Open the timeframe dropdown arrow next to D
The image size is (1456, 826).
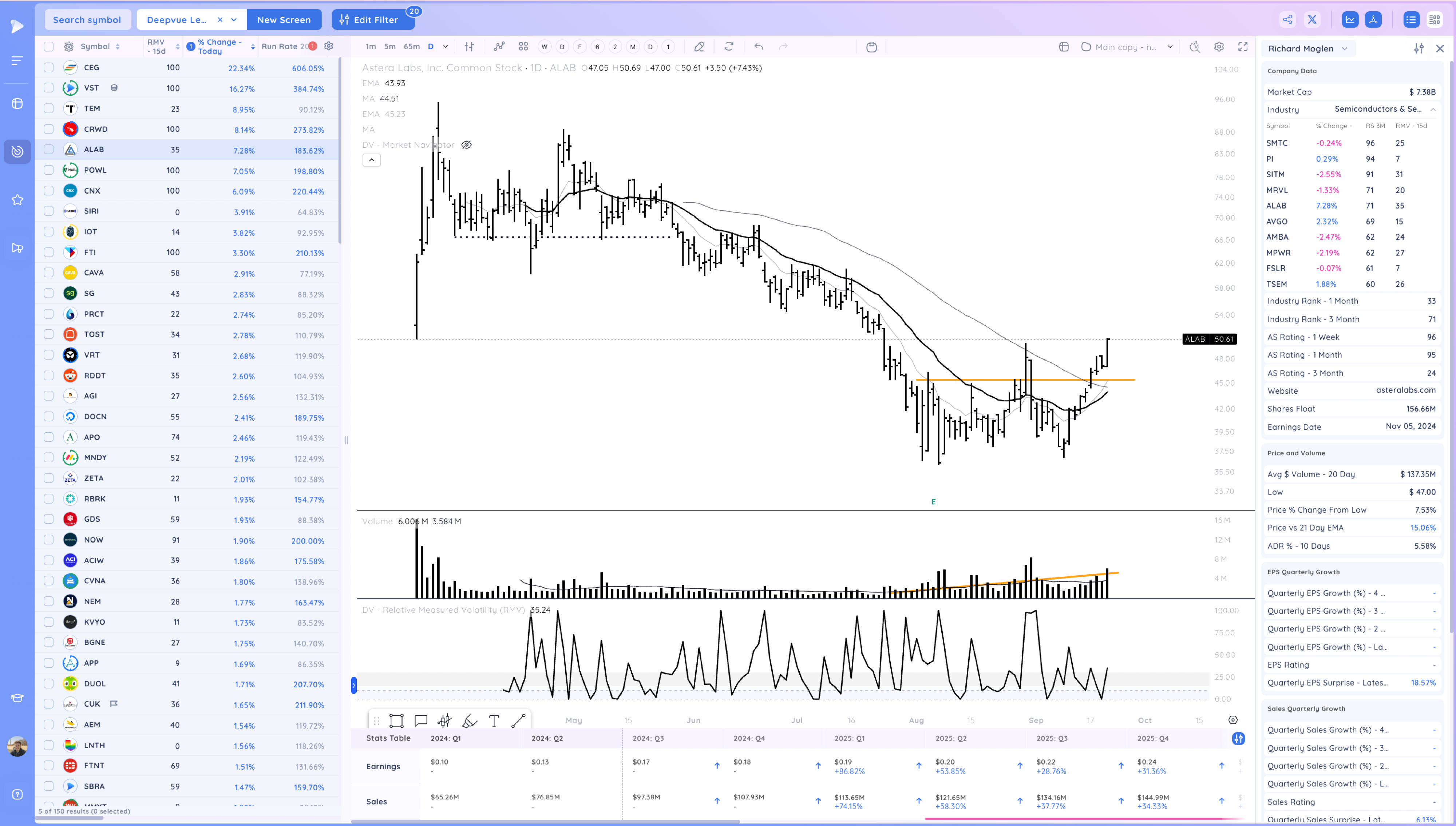click(x=446, y=47)
